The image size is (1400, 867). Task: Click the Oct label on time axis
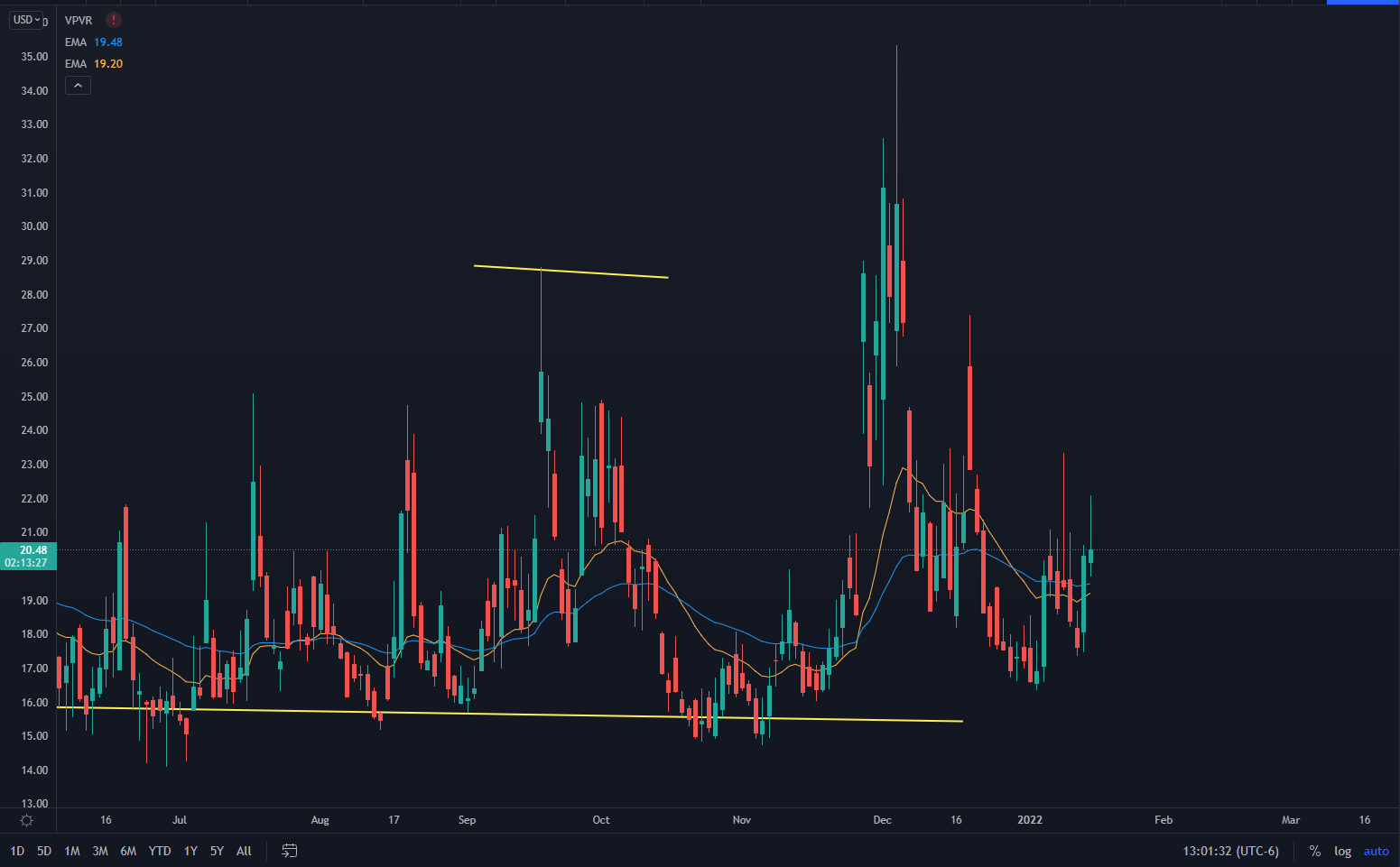pyautogui.click(x=601, y=820)
